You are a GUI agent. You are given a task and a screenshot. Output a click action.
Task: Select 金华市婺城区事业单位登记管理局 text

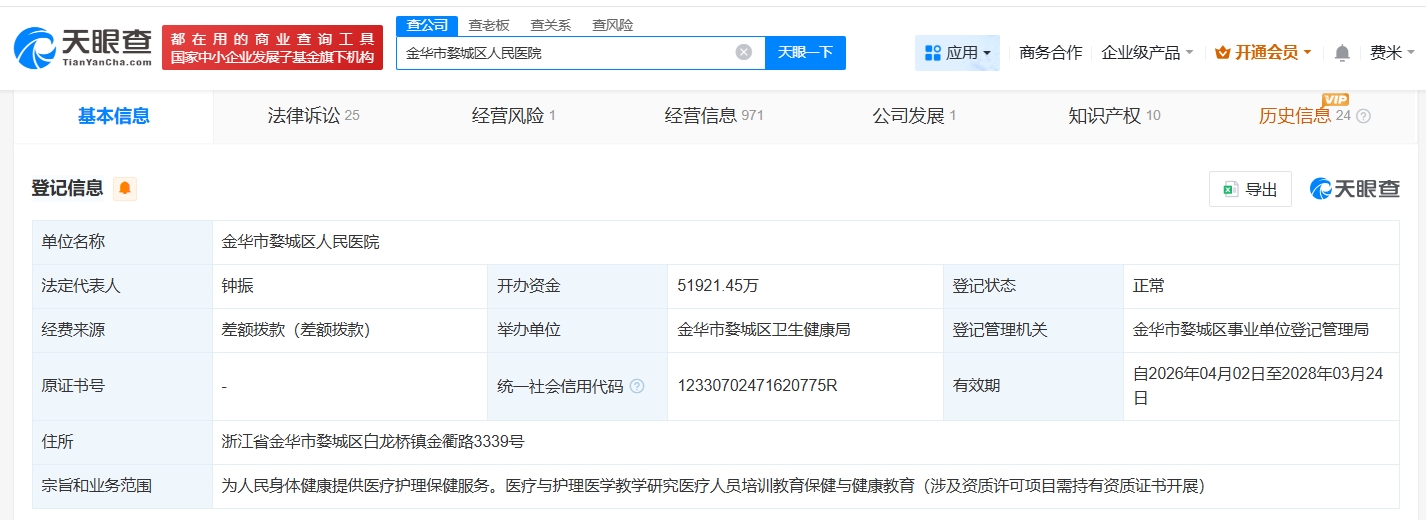pos(1250,330)
